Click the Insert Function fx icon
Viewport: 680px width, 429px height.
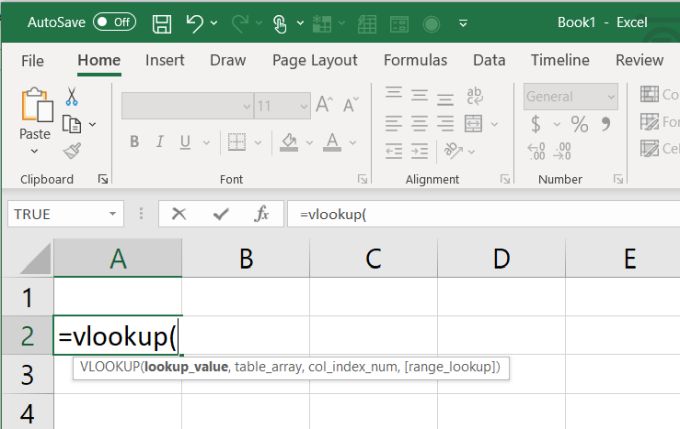[x=262, y=214]
